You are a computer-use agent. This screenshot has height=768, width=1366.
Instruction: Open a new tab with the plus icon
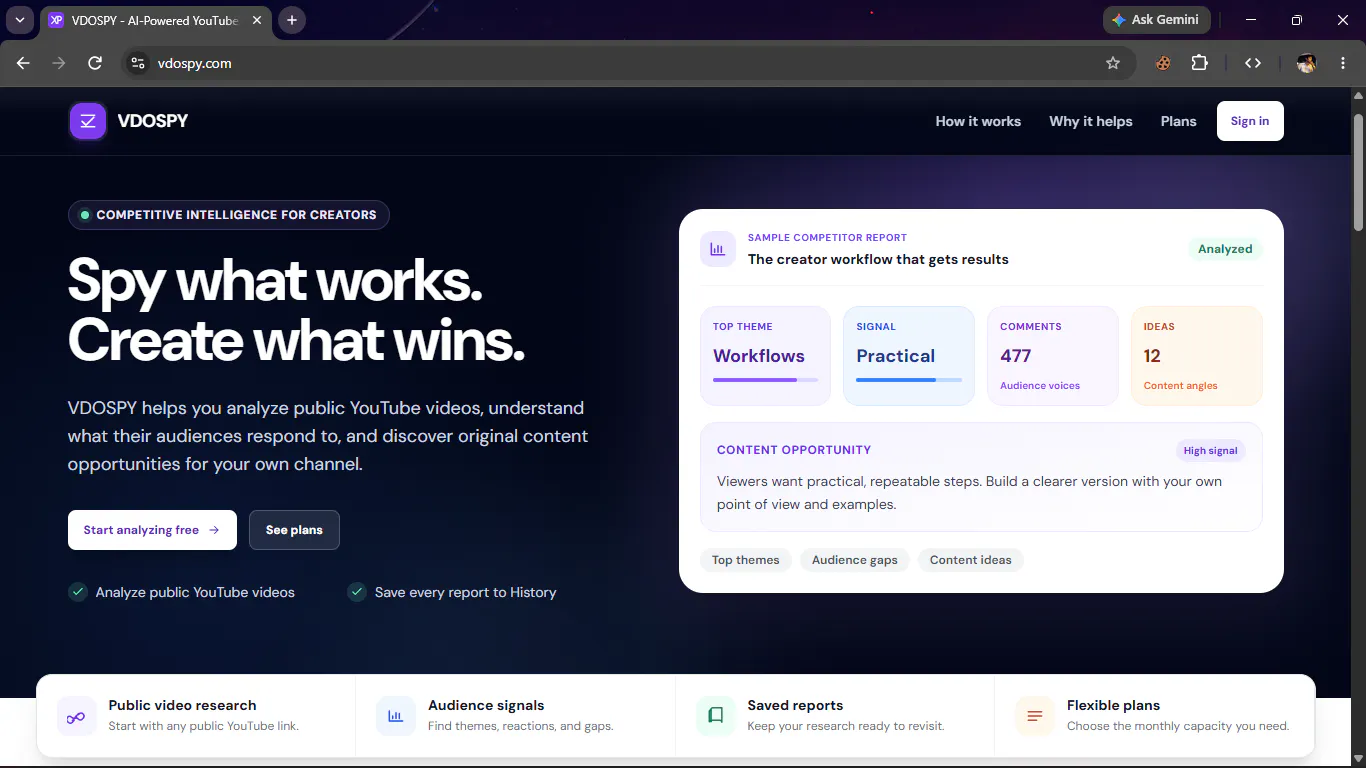tap(292, 20)
